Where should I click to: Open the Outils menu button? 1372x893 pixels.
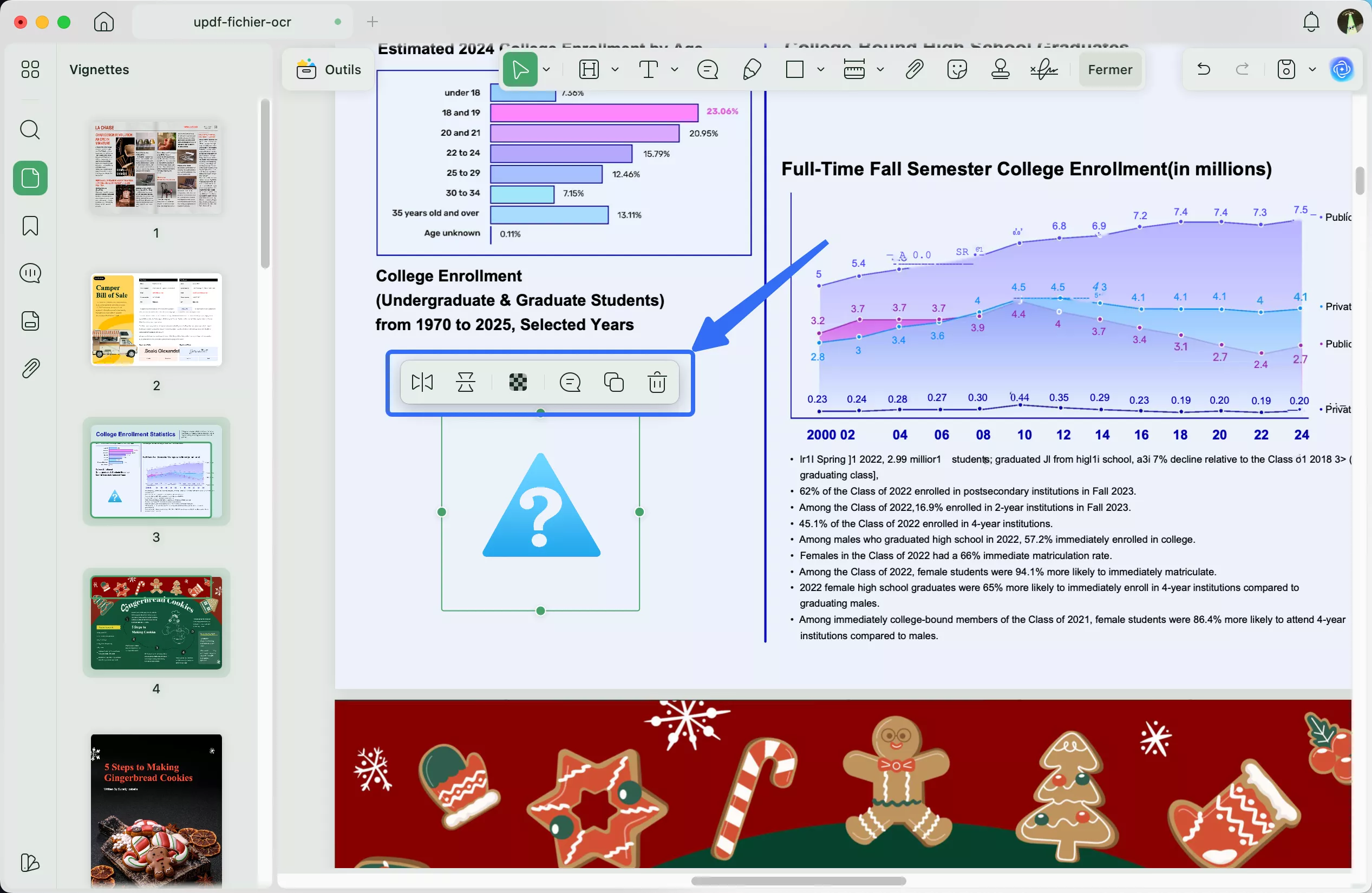pyautogui.click(x=329, y=70)
